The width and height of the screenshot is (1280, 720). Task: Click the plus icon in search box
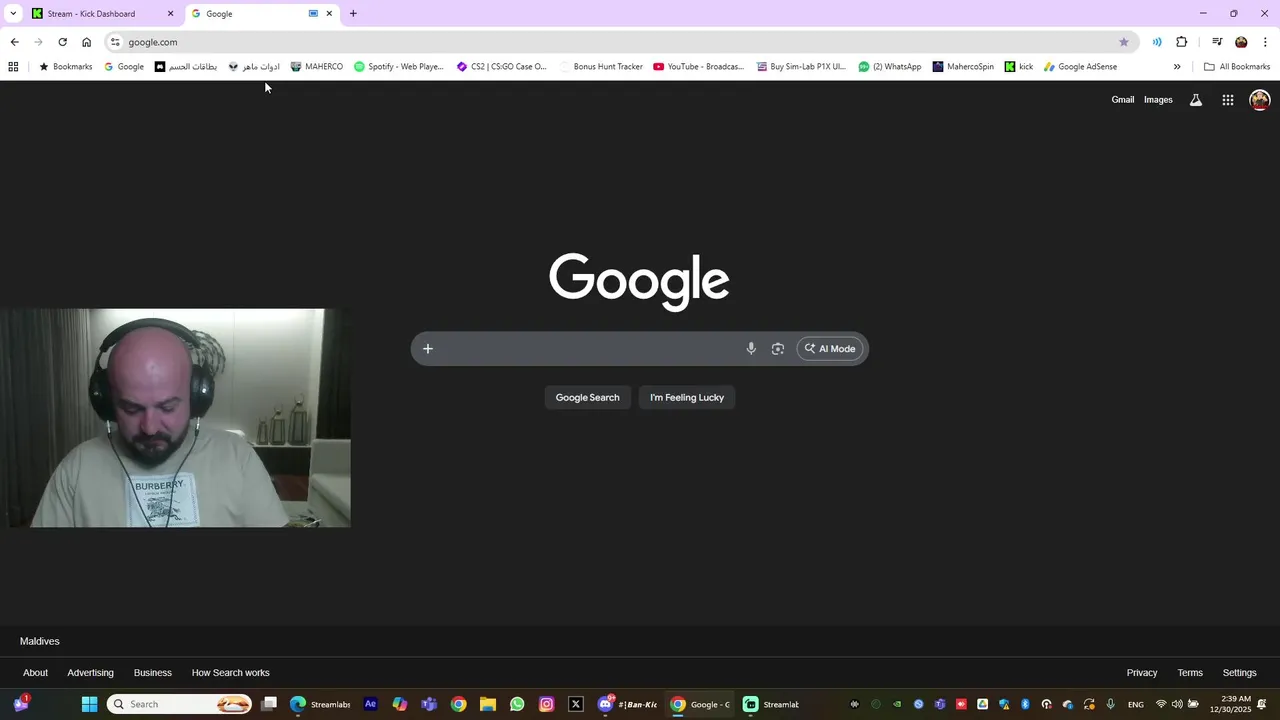point(428,349)
